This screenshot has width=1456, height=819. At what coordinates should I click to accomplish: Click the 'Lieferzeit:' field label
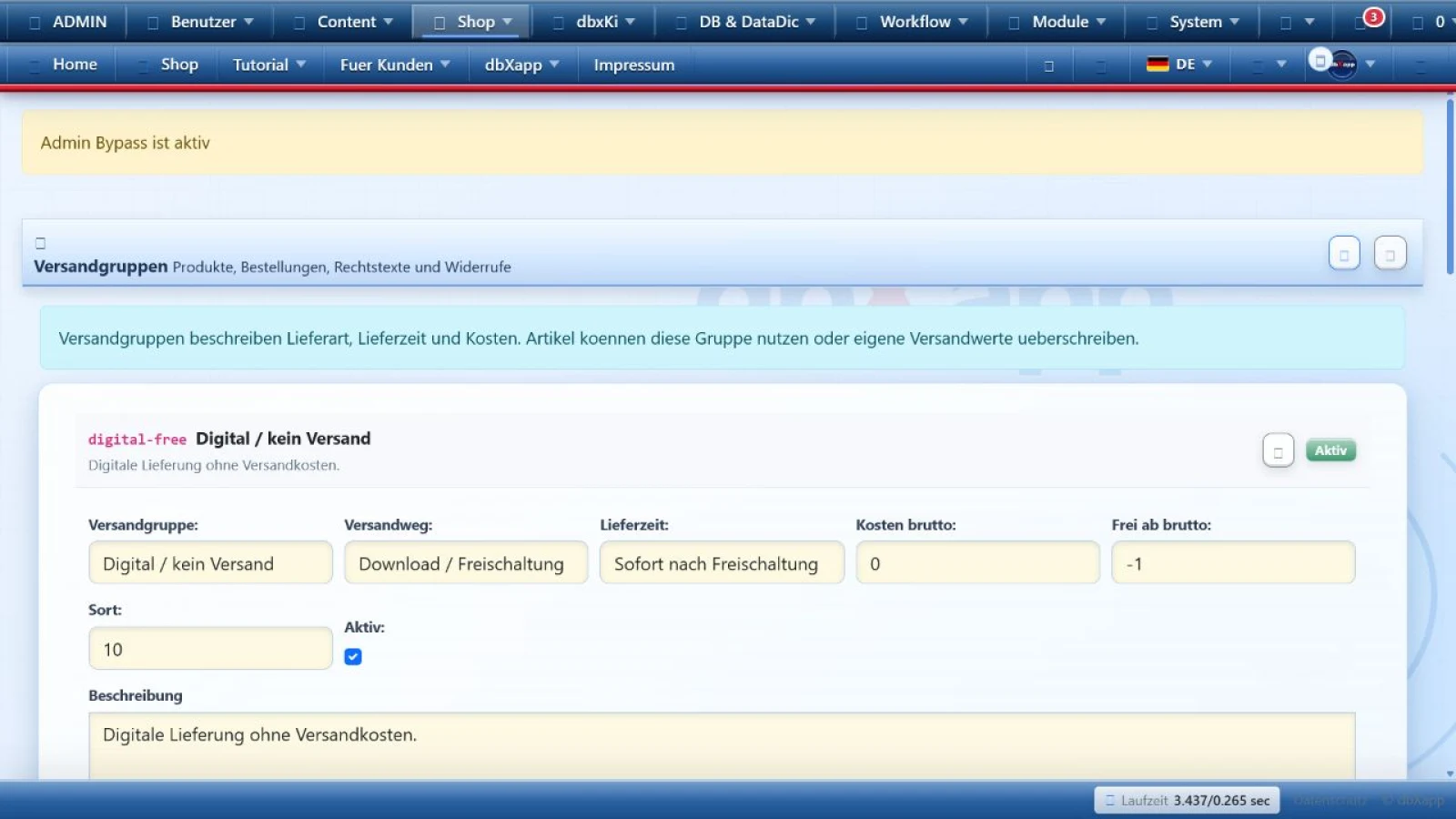click(x=634, y=525)
